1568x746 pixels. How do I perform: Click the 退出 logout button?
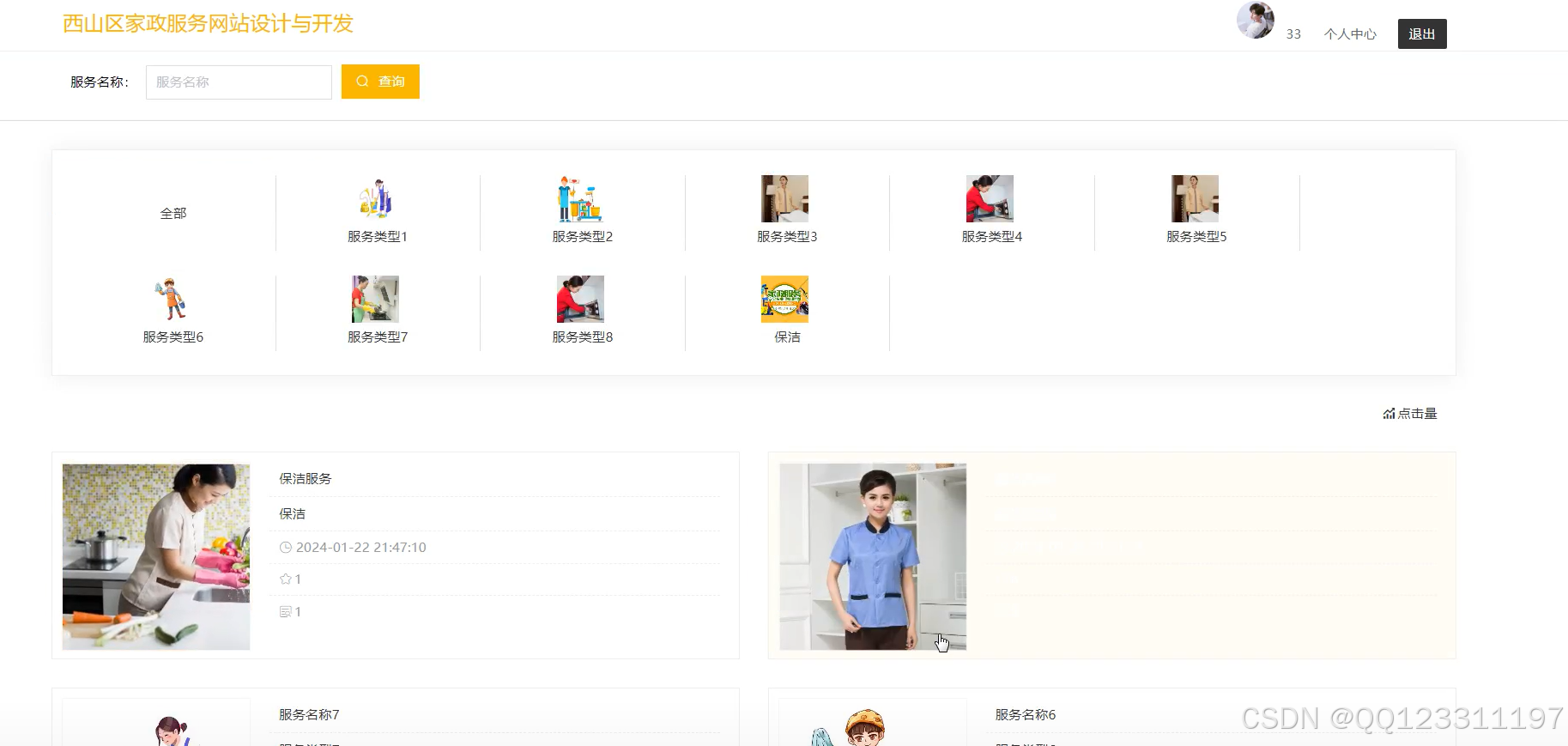coord(1421,34)
